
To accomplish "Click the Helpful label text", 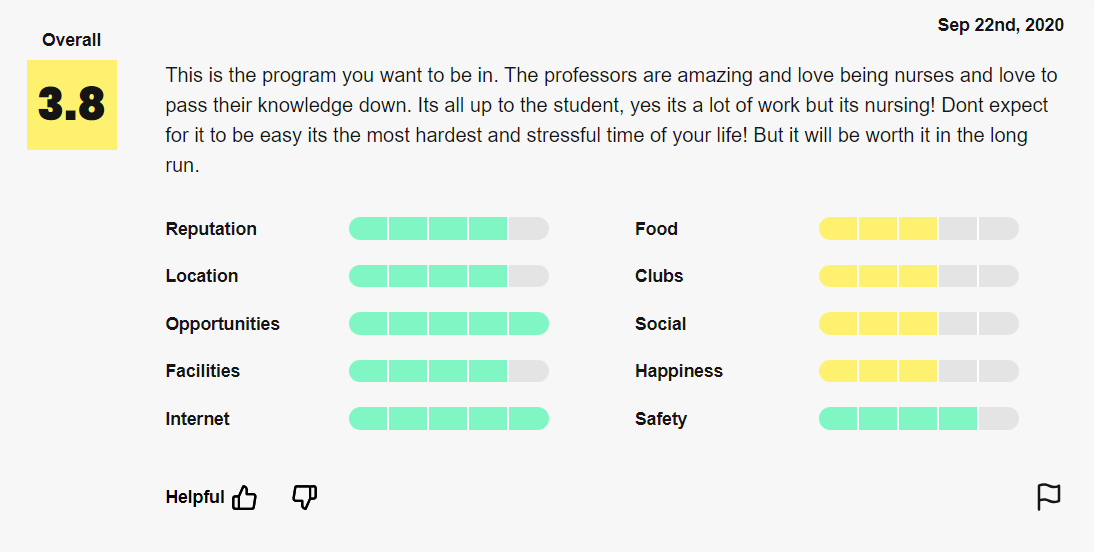I will pos(194,497).
